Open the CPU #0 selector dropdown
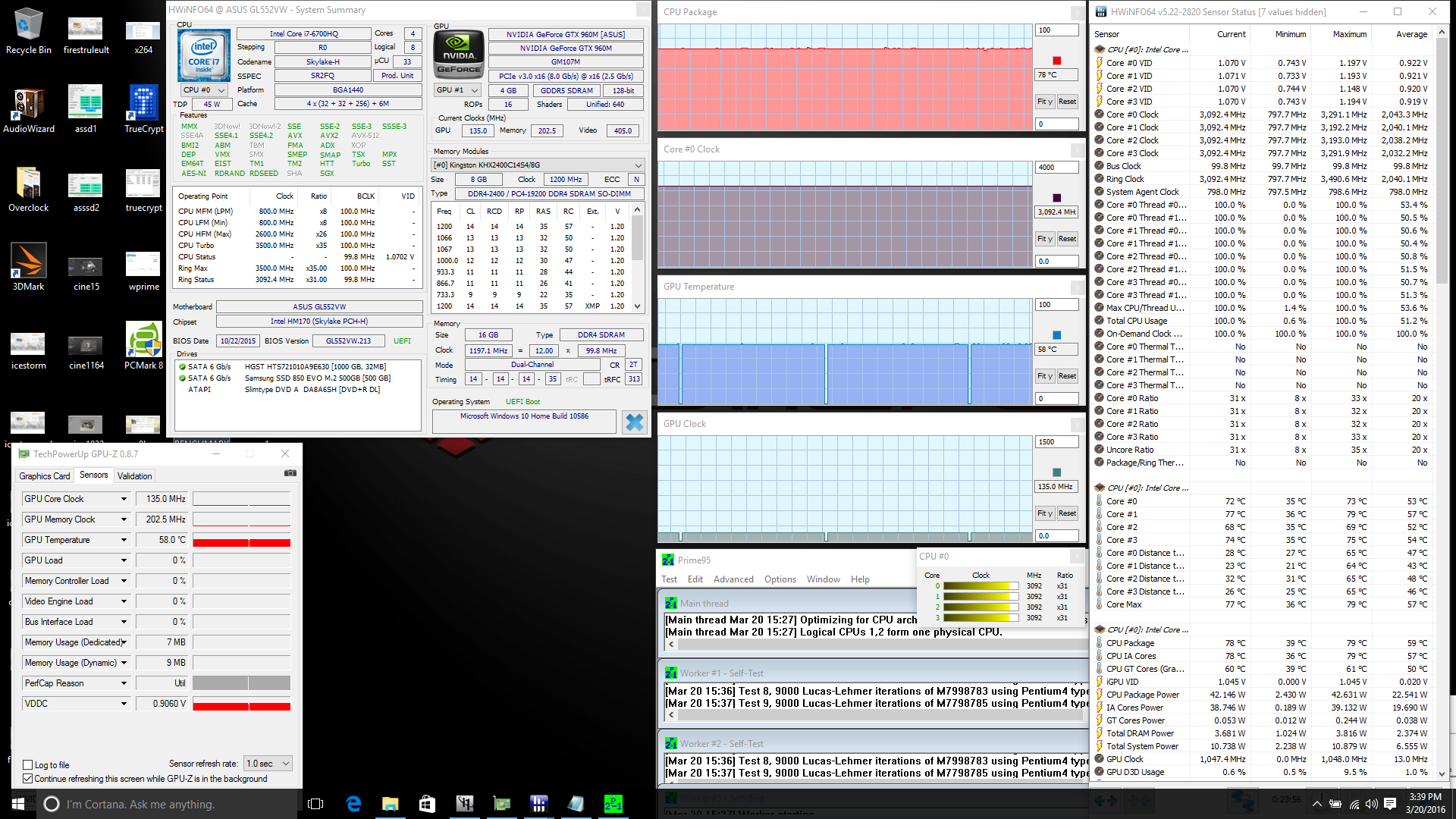Screen dimensions: 1456x819 pos(203,90)
